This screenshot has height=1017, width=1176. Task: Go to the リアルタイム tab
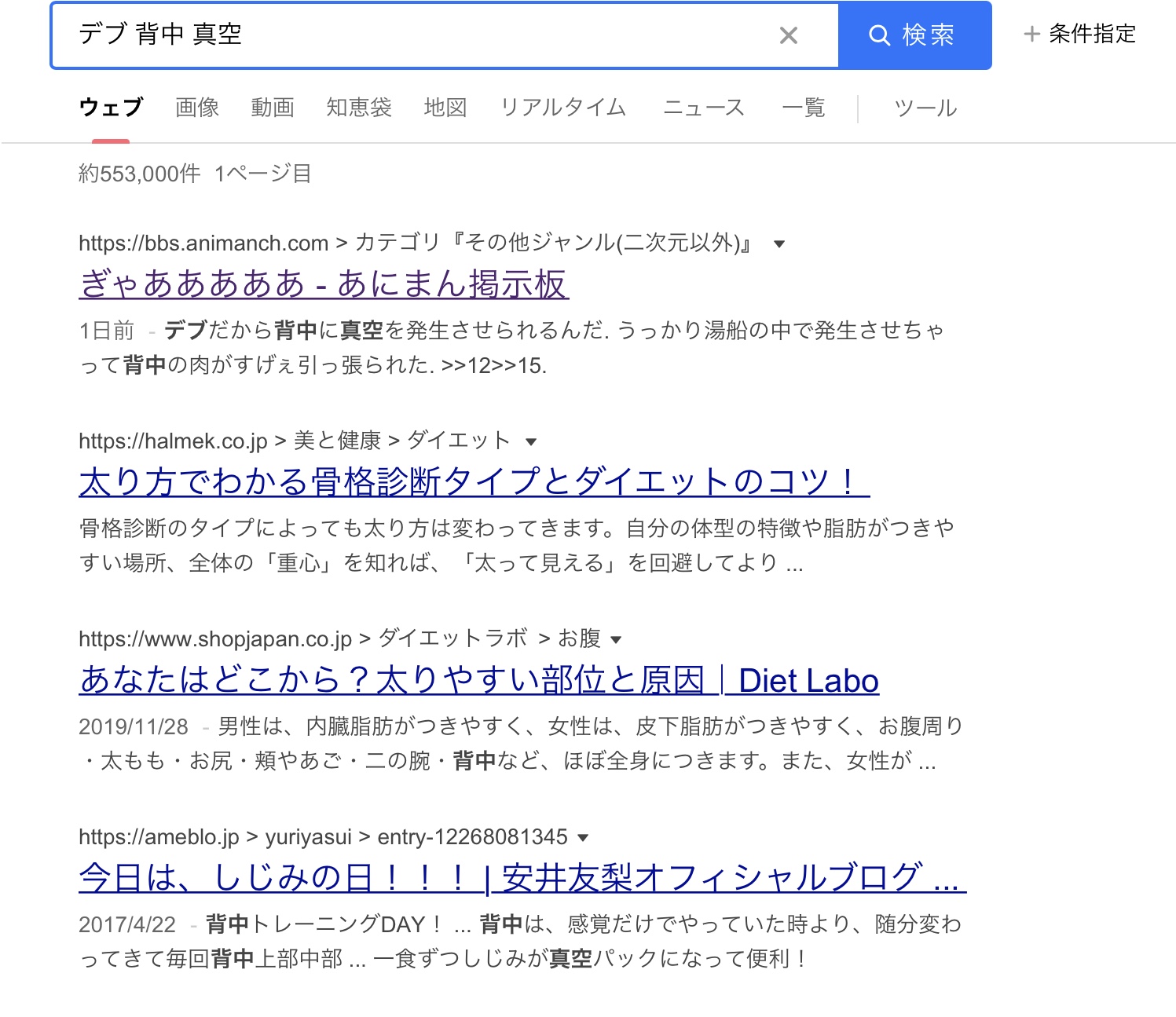tap(563, 108)
